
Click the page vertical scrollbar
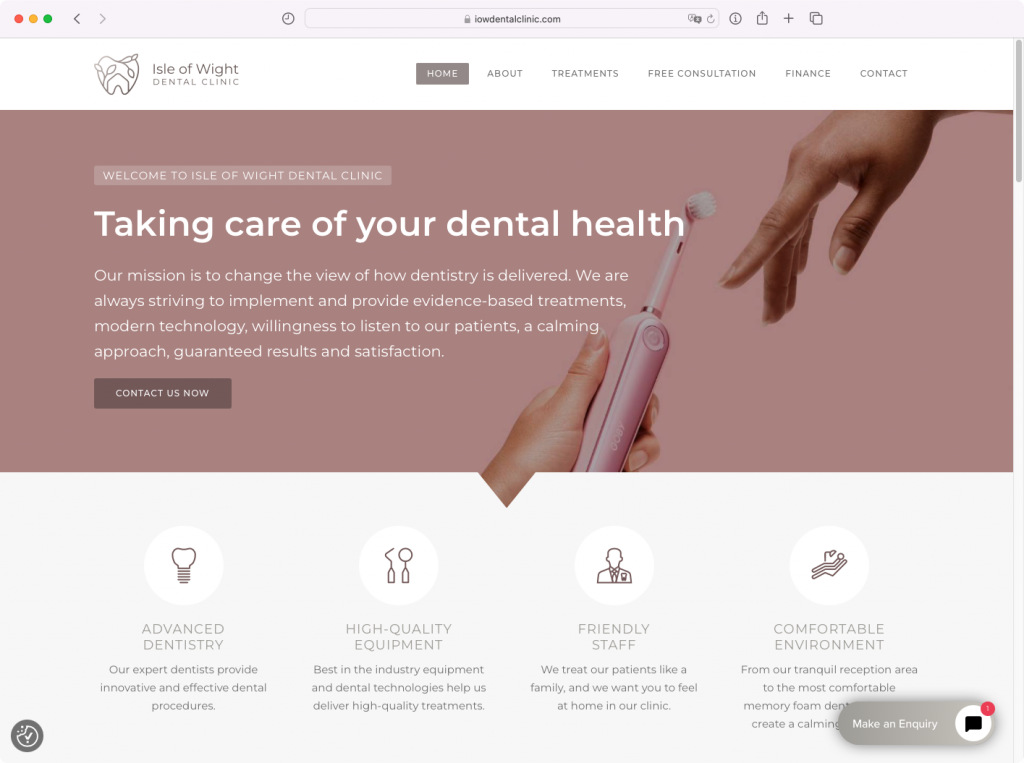pos(1018,111)
